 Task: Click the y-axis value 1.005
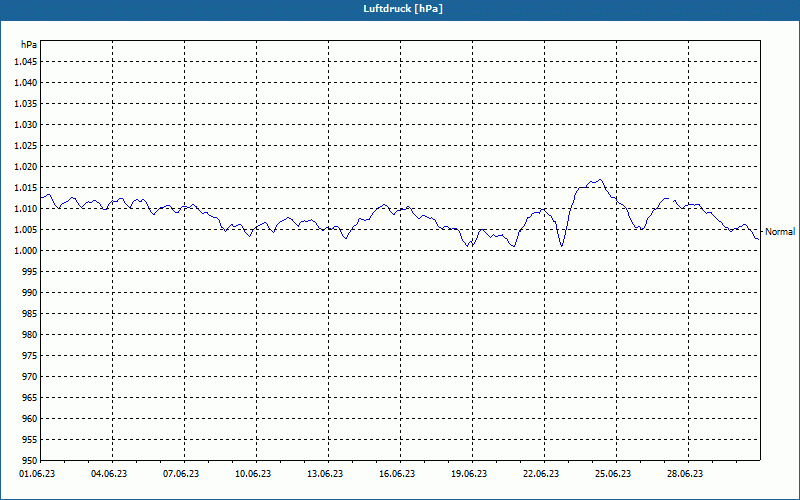coord(26,230)
